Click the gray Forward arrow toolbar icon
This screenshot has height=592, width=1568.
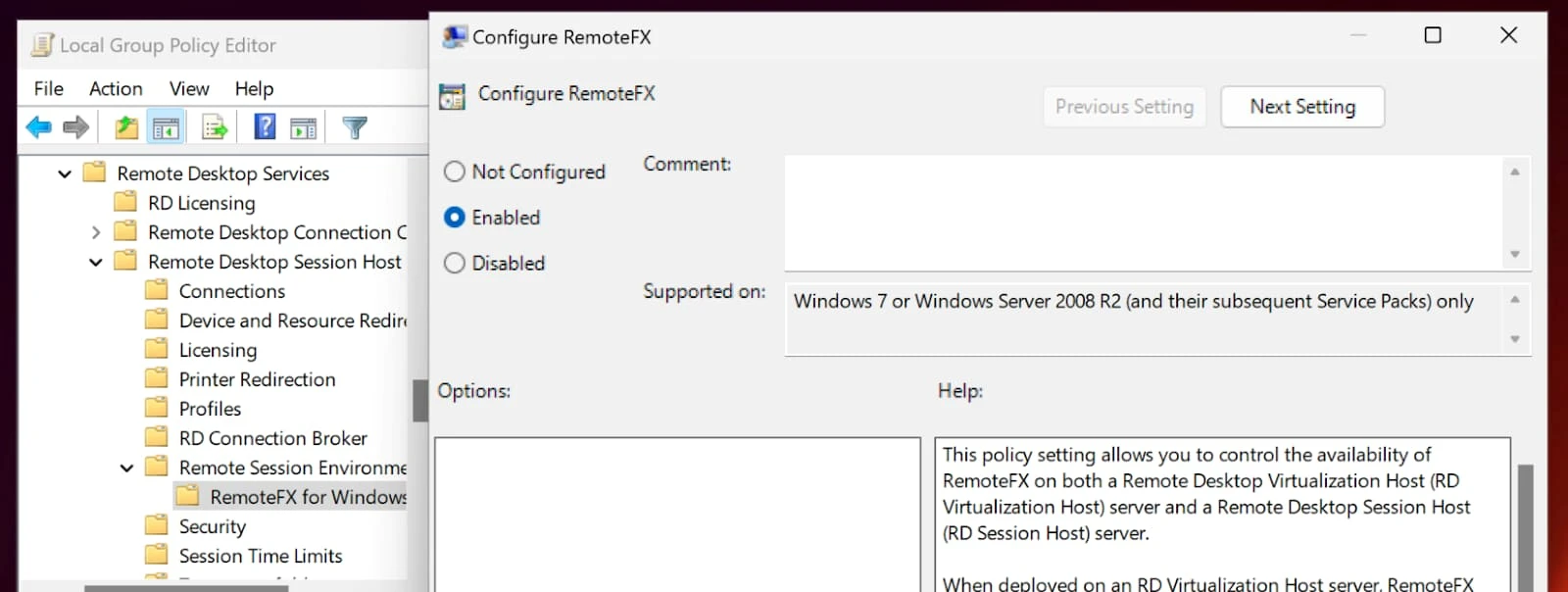coord(76,127)
